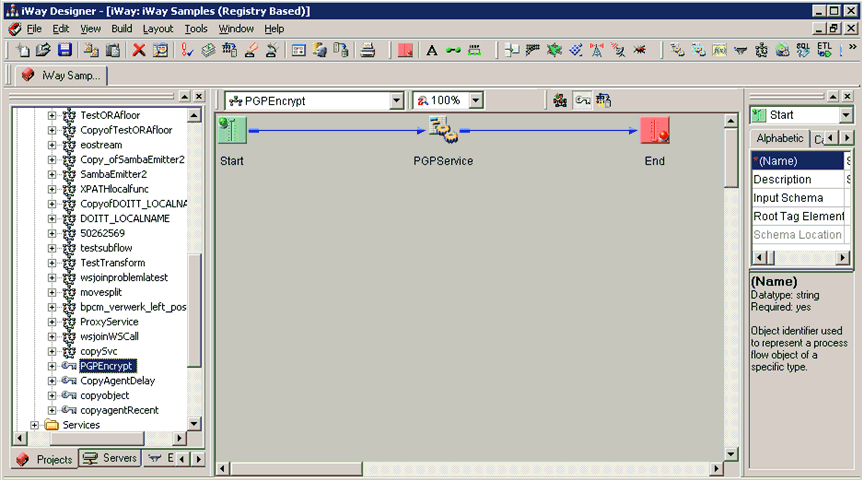862x480 pixels.
Task: Expand the Services folder node
Action: [x=34, y=425]
